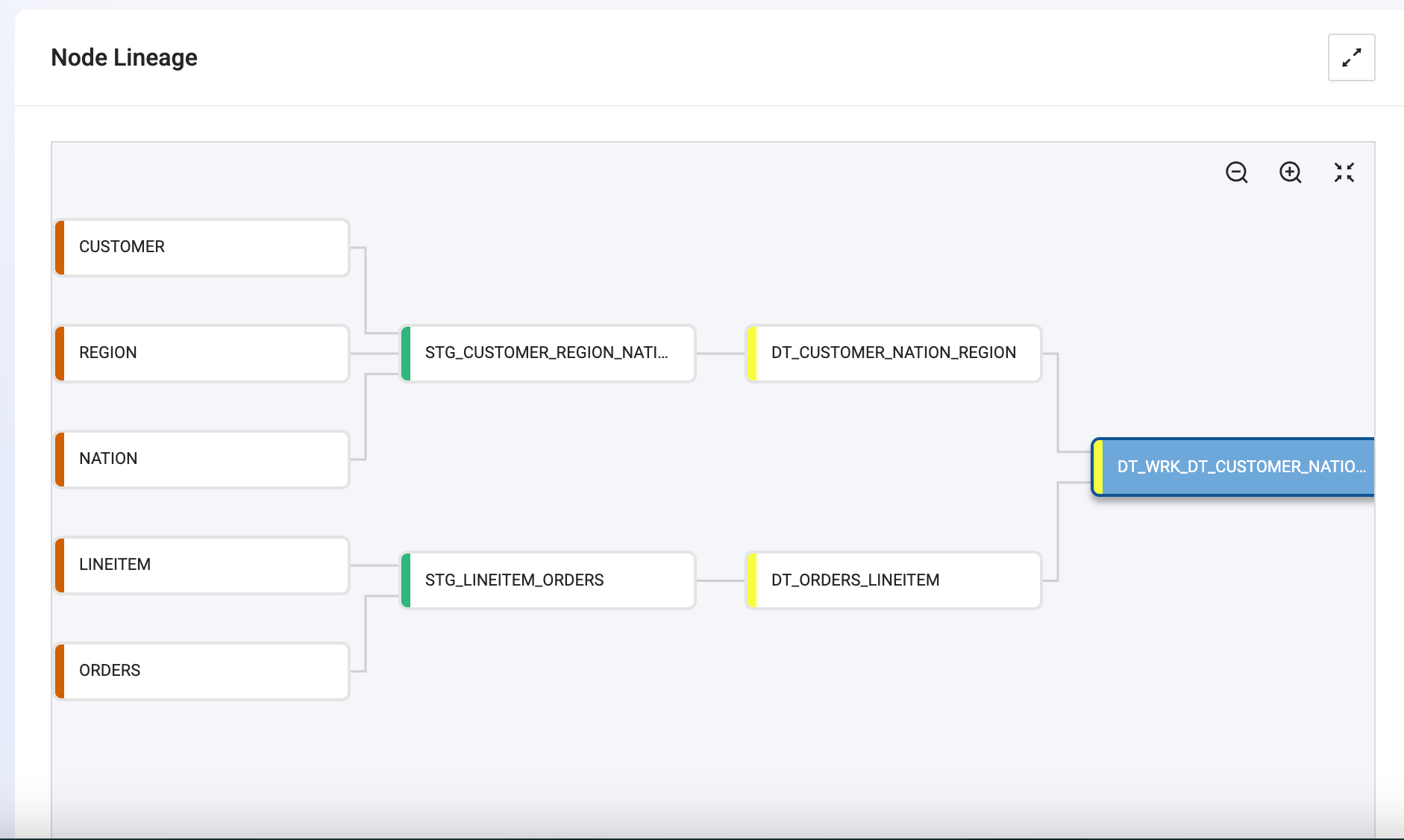Open the STG_LINEITEM_ORDERS stage node
1404x840 pixels.
548,580
